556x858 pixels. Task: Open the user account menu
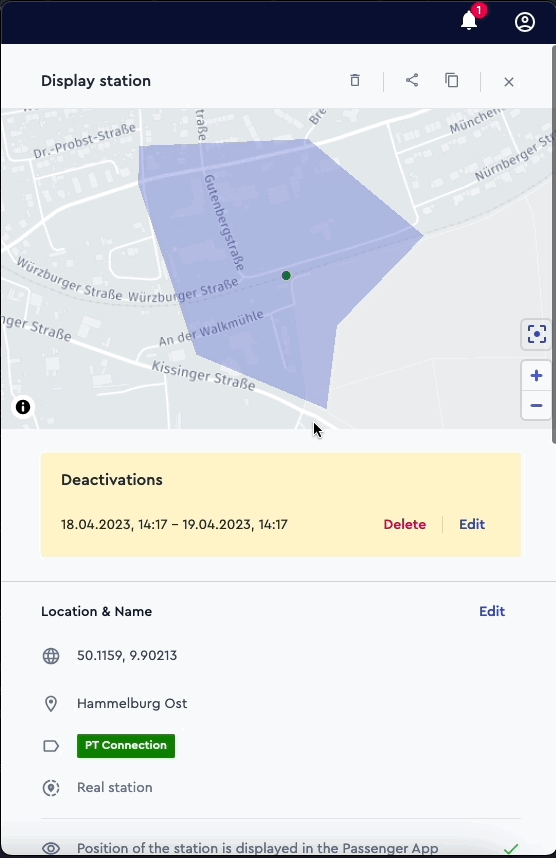(x=524, y=22)
